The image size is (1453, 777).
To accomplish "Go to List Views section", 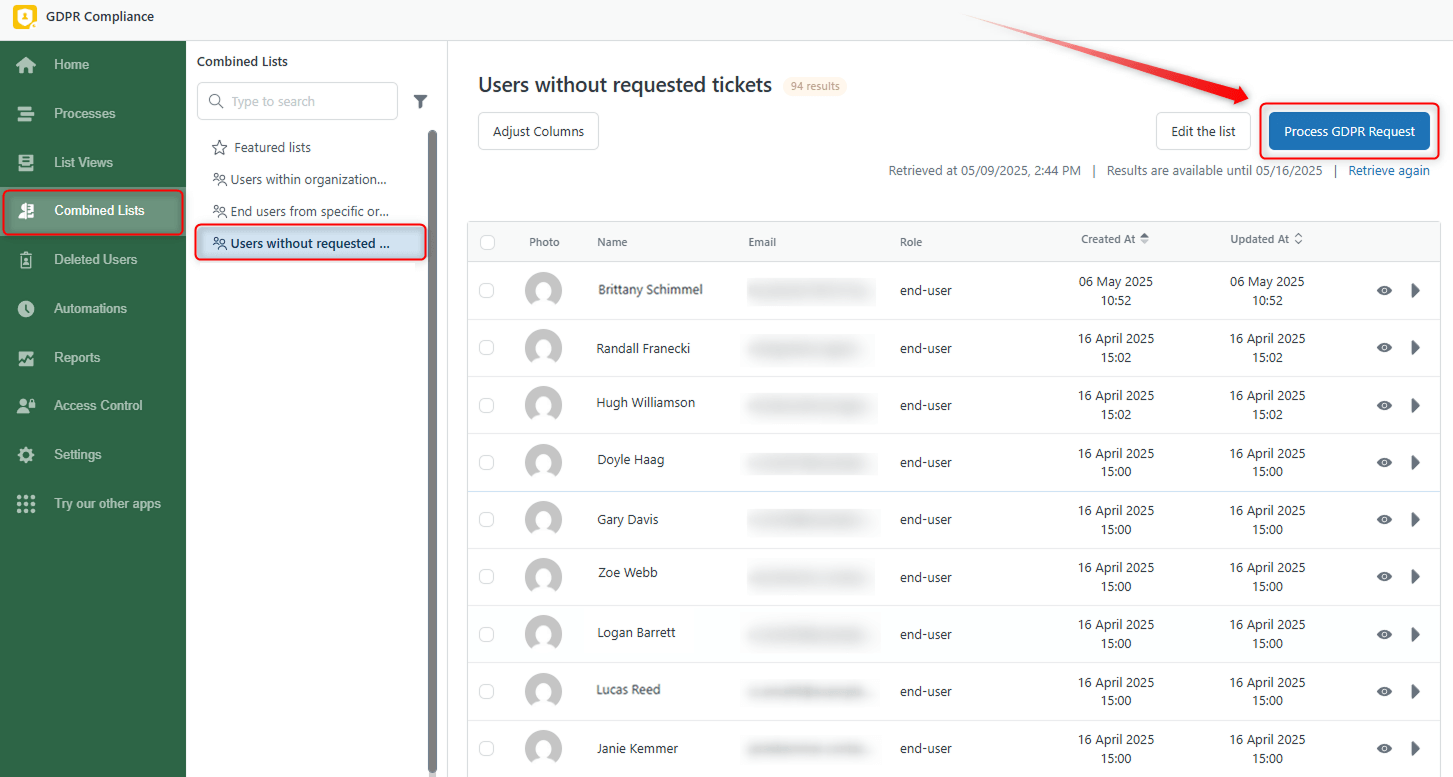I will tap(93, 163).
